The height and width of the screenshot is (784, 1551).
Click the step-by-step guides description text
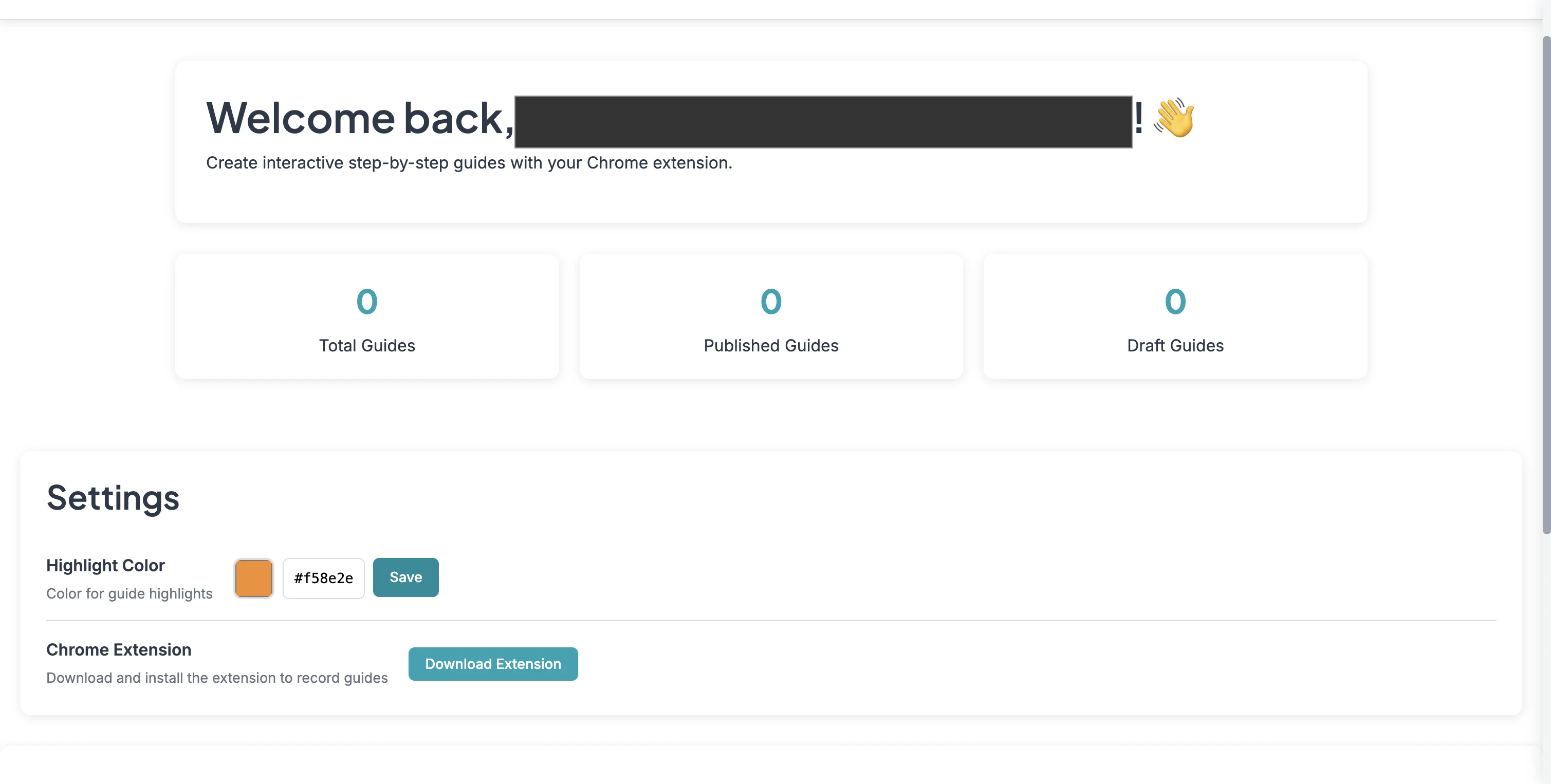[x=469, y=162]
